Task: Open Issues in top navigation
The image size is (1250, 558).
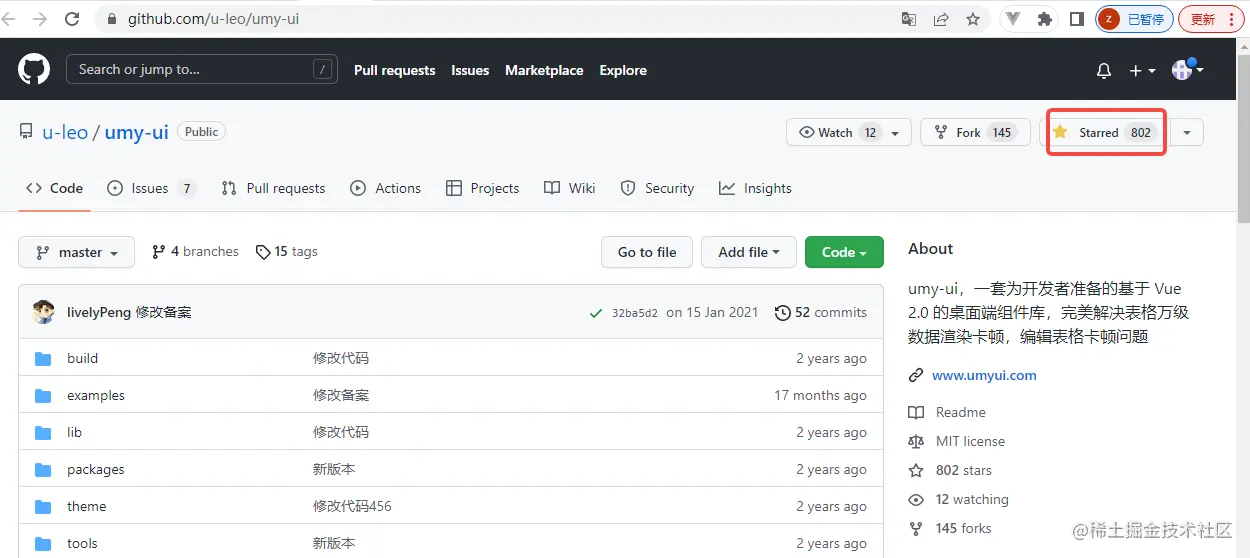Action: click(x=470, y=70)
